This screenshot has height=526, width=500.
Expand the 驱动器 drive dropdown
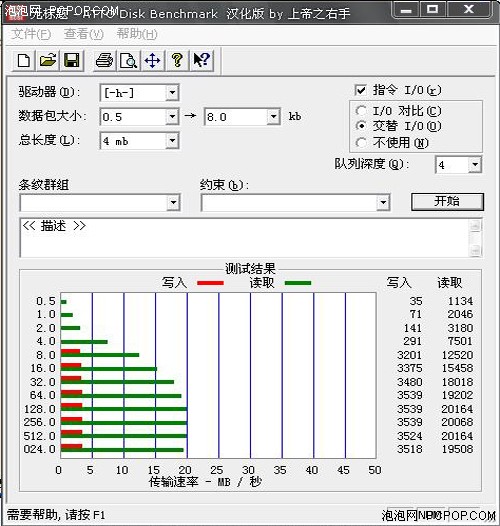(172, 93)
